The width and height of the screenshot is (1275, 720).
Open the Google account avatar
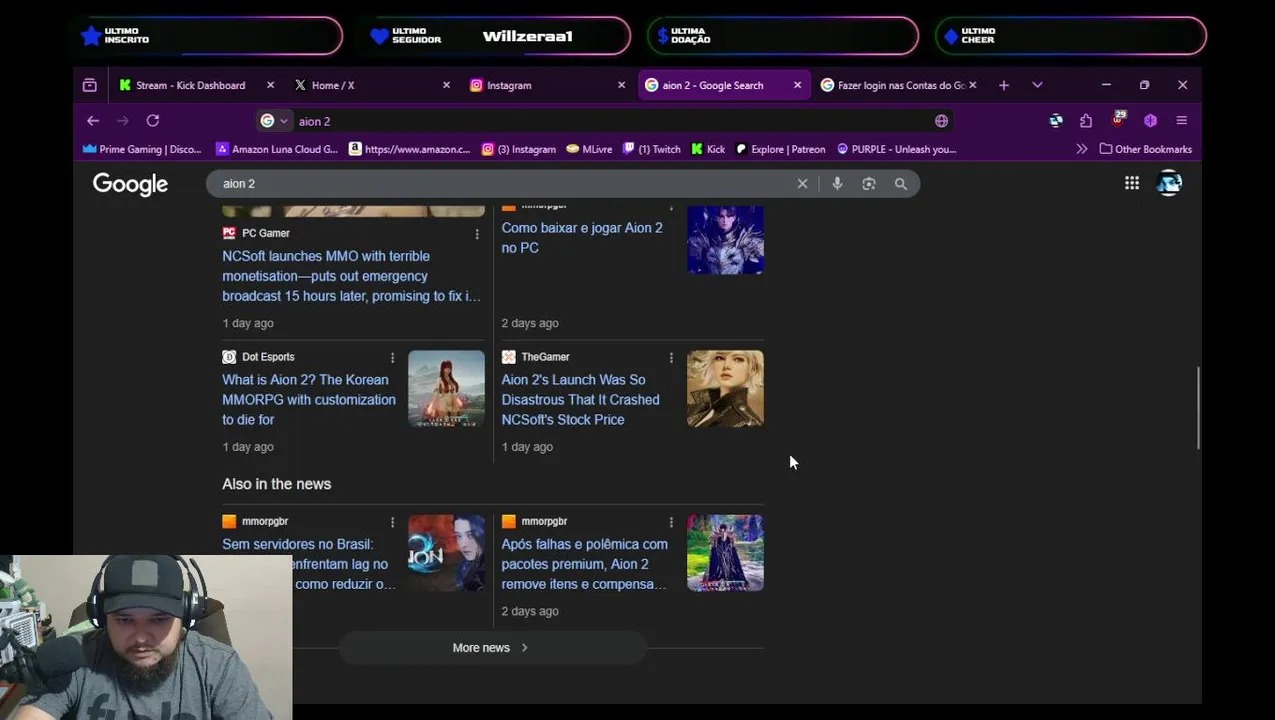[1169, 183]
